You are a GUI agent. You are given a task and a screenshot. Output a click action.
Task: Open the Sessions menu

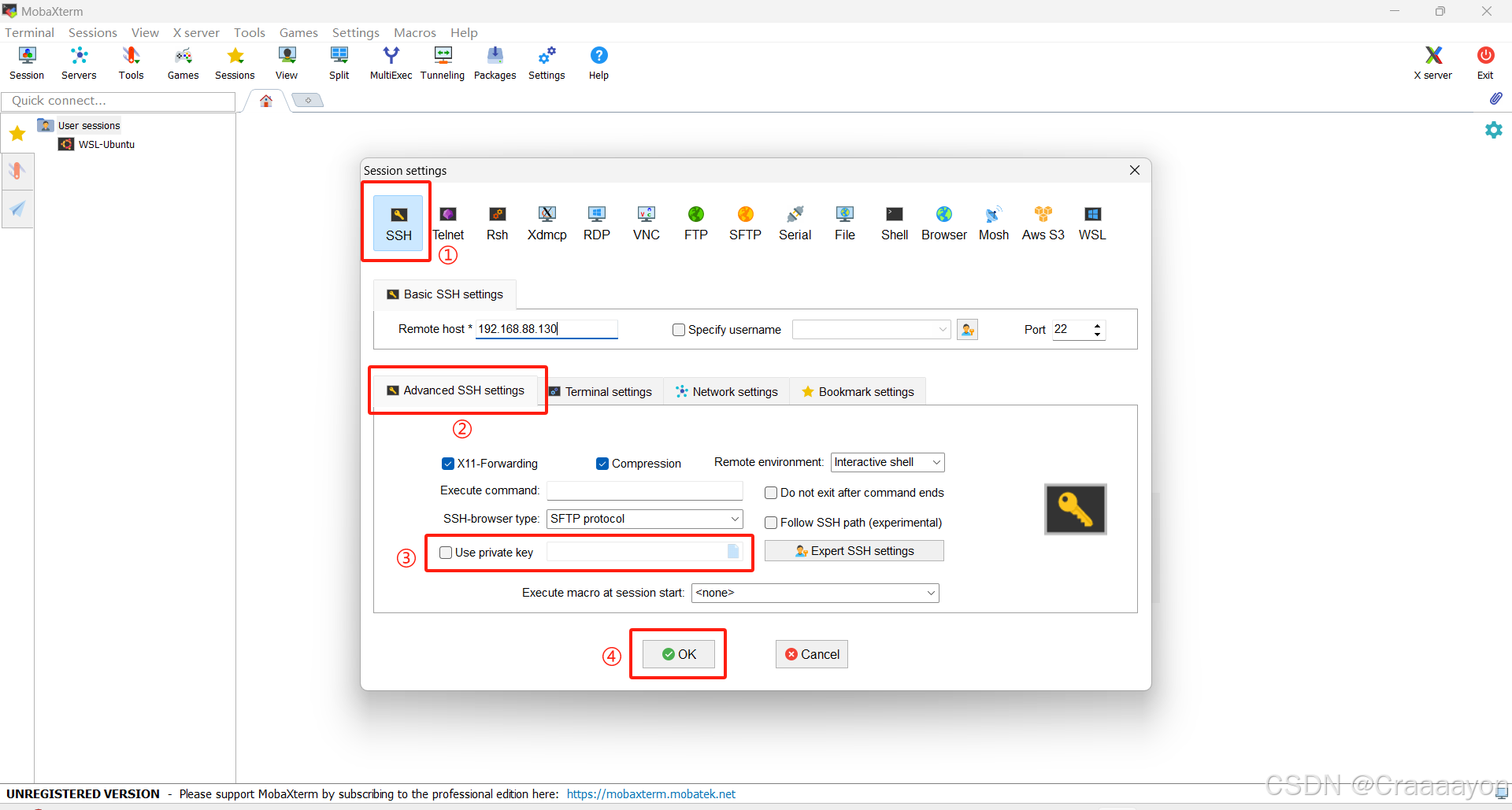tap(92, 32)
